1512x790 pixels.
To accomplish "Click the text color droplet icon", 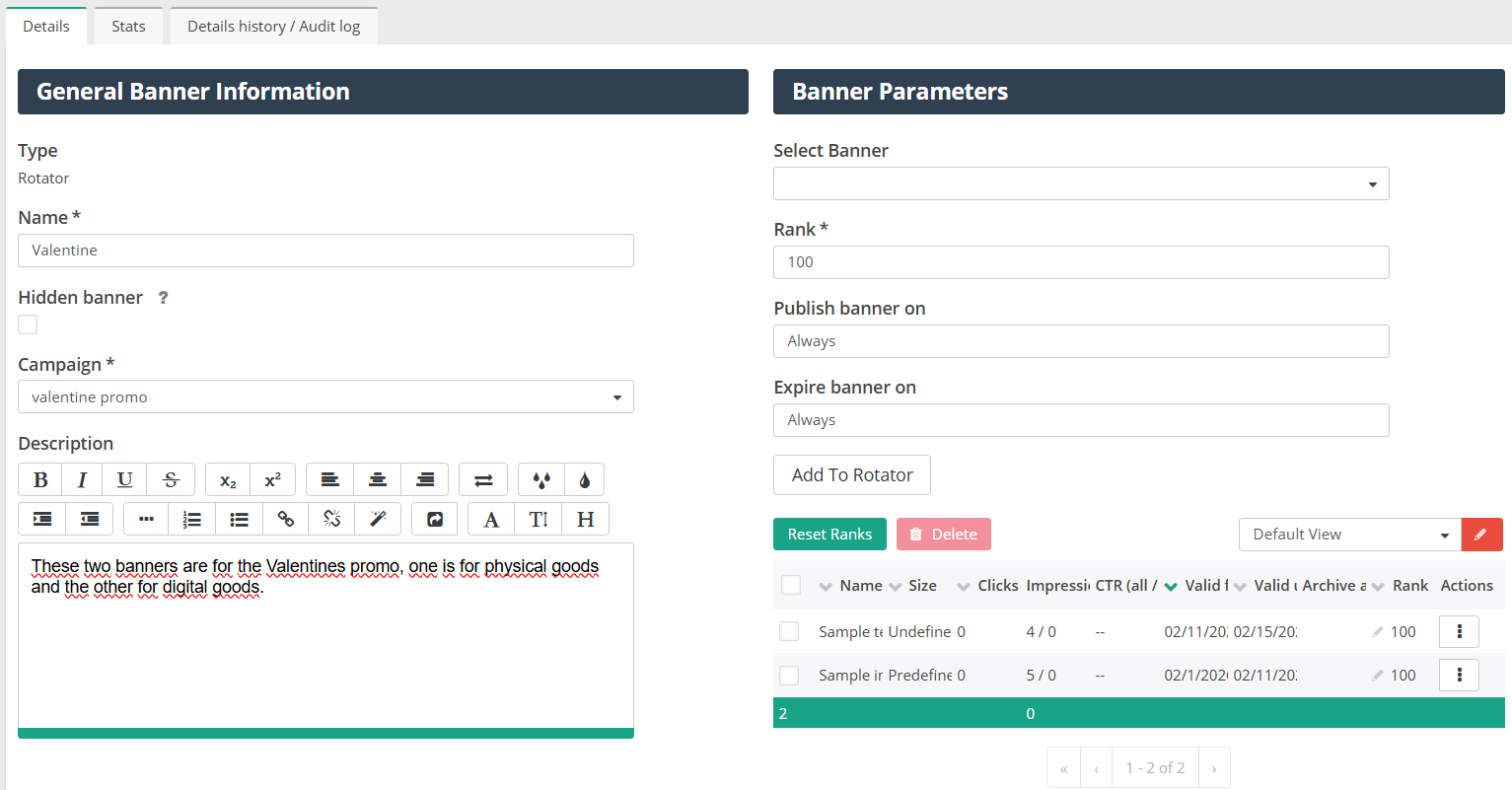I will pos(584,480).
